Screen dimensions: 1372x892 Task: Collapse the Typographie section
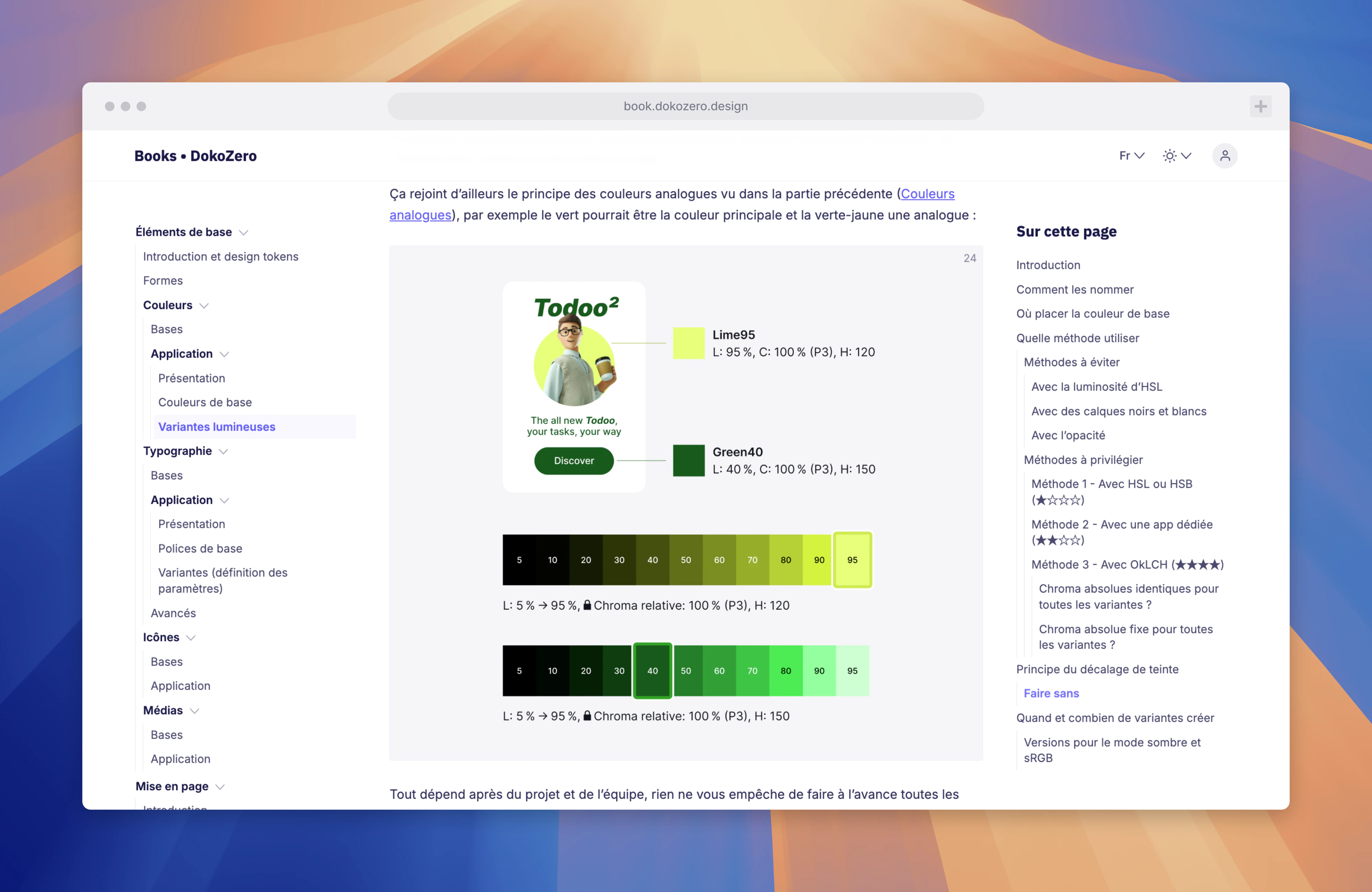[x=224, y=451]
